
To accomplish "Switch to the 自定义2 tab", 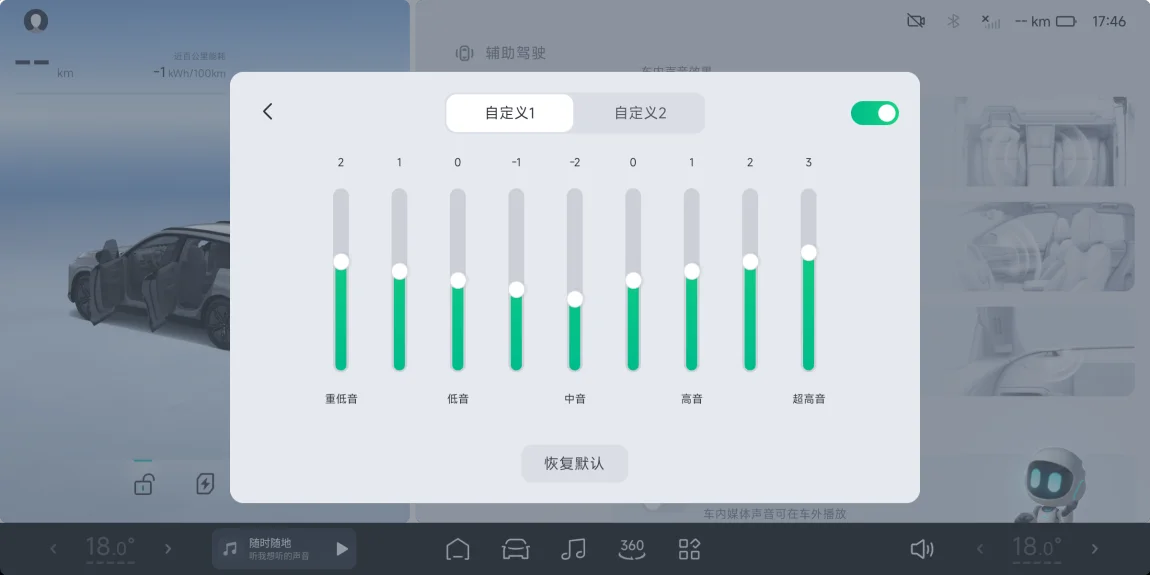I will [x=640, y=113].
